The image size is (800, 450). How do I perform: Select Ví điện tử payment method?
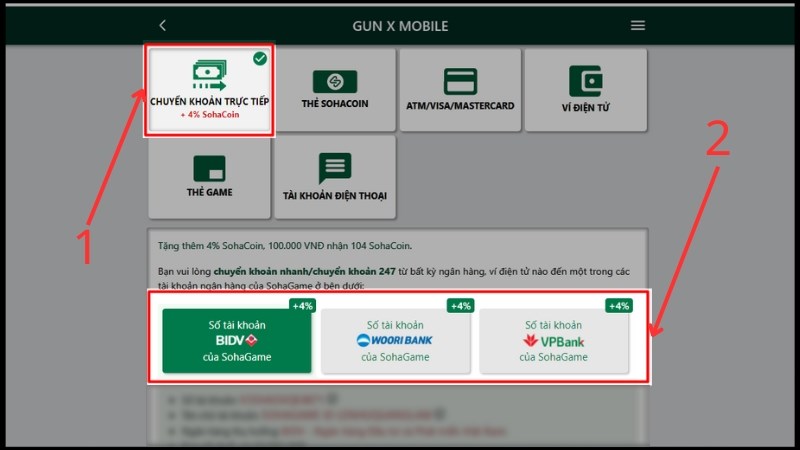pos(586,90)
